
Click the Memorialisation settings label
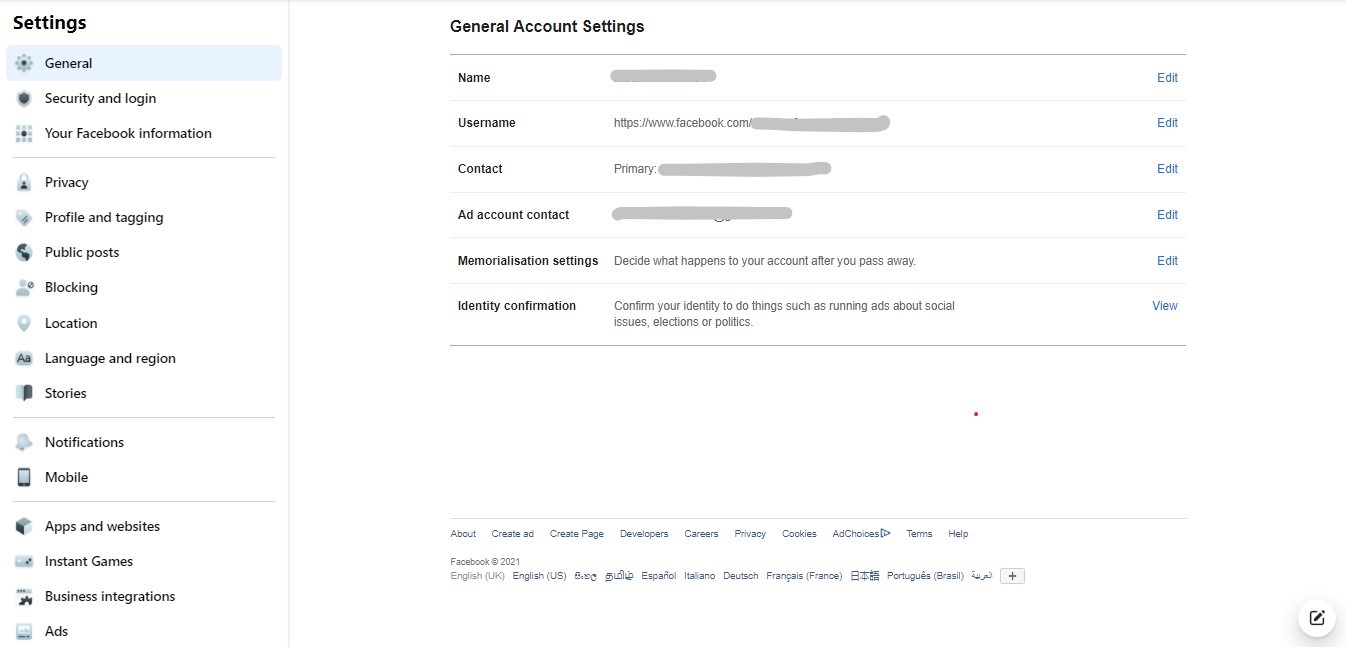click(x=528, y=261)
